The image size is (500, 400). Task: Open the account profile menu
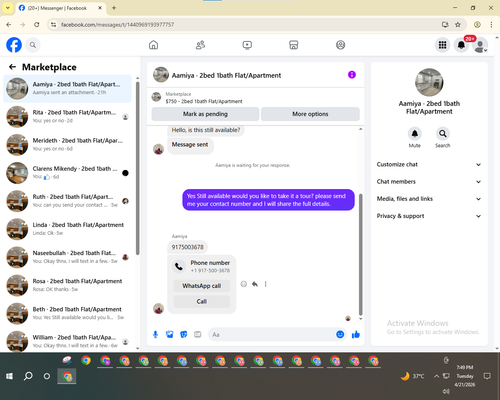(x=480, y=45)
